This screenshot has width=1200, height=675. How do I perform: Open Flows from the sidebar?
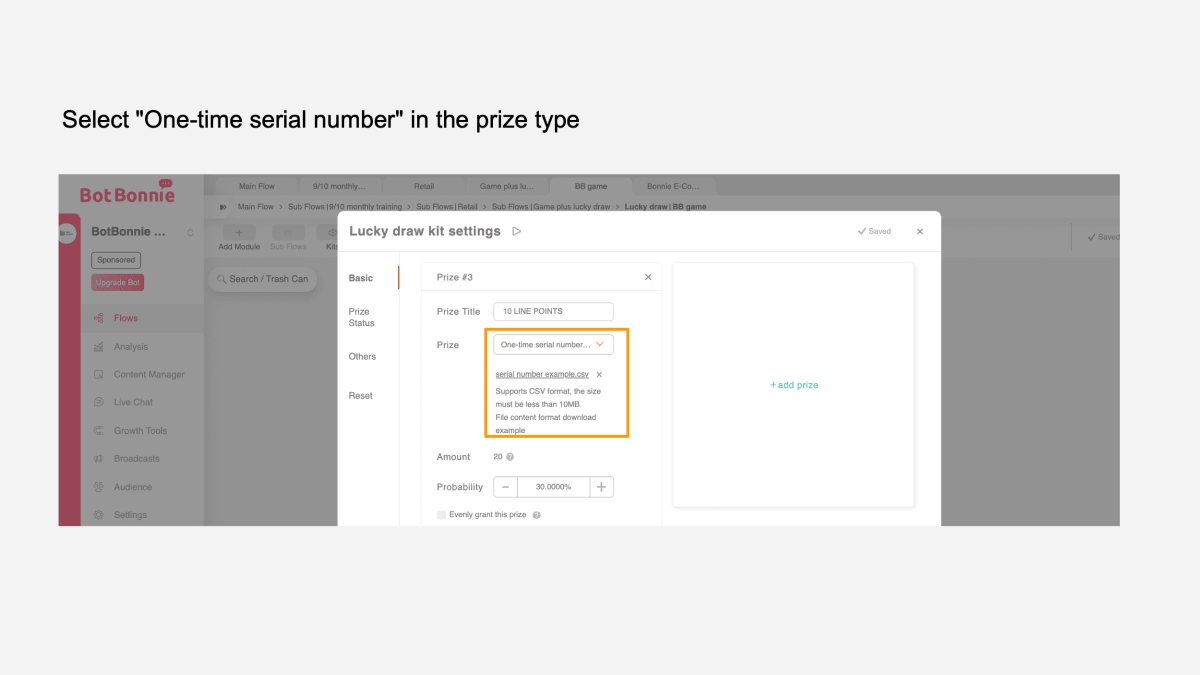pos(125,318)
